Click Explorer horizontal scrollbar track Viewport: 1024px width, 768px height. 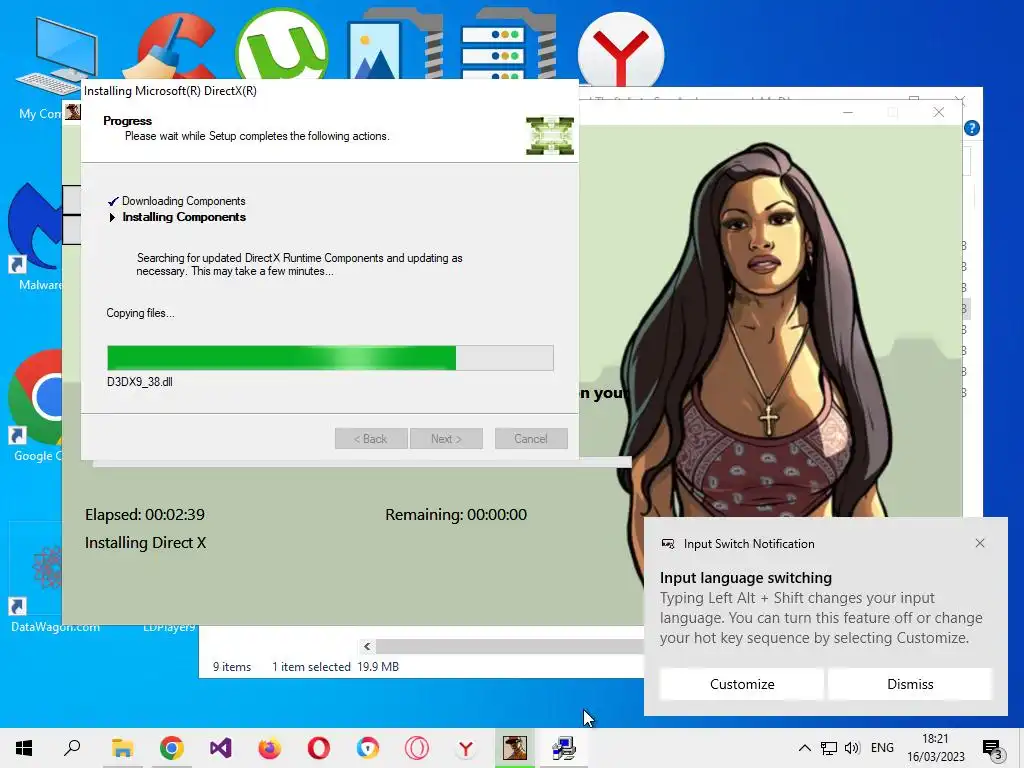[509, 647]
